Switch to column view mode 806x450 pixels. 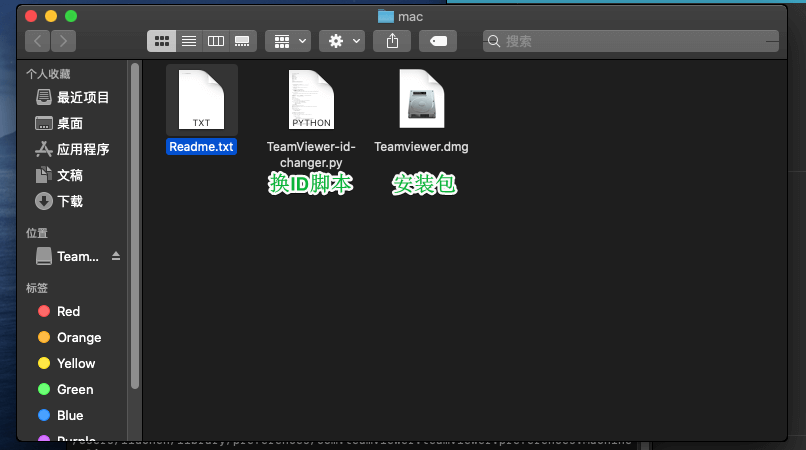(x=215, y=41)
